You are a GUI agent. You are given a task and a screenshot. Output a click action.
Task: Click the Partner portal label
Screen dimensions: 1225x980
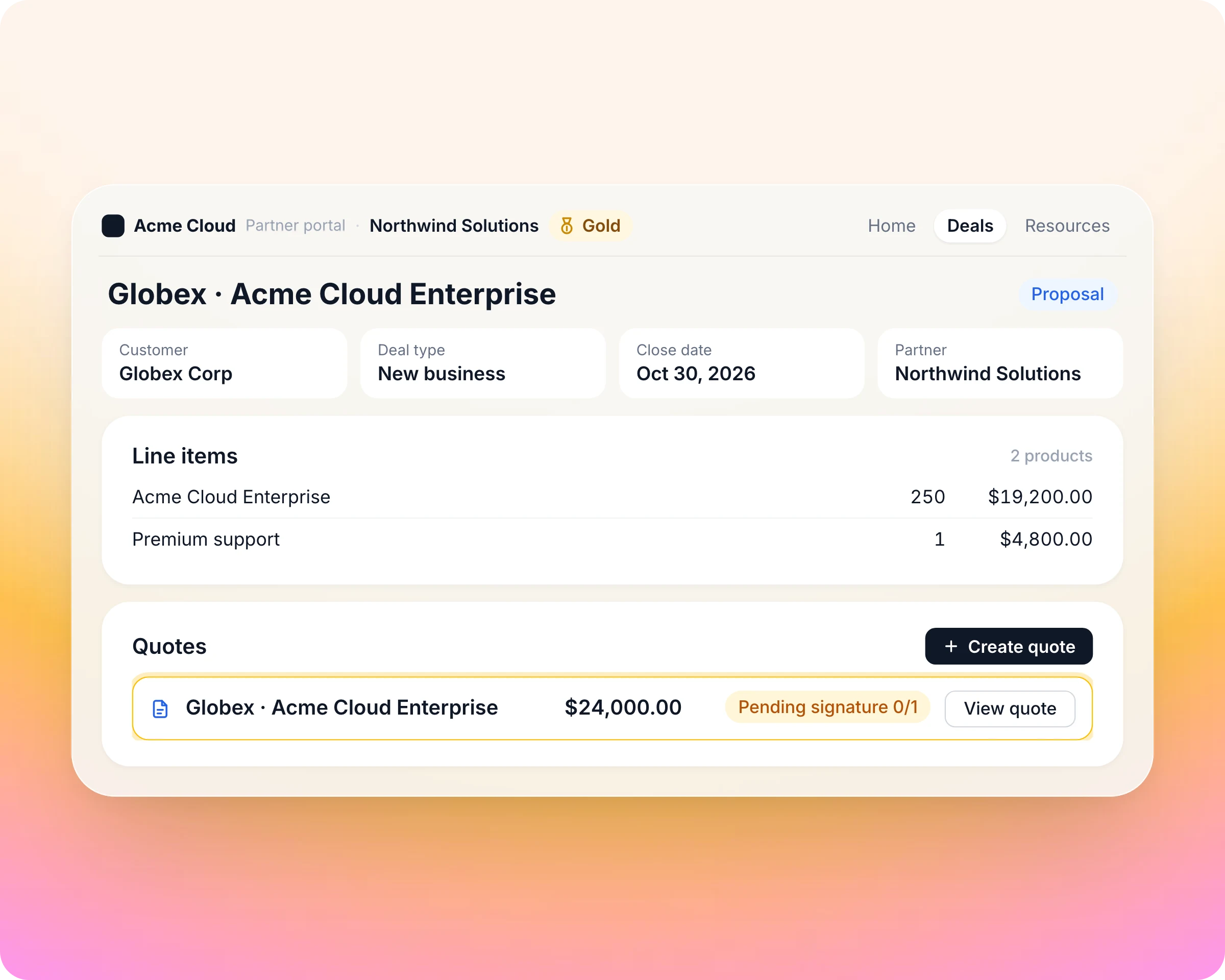click(295, 226)
